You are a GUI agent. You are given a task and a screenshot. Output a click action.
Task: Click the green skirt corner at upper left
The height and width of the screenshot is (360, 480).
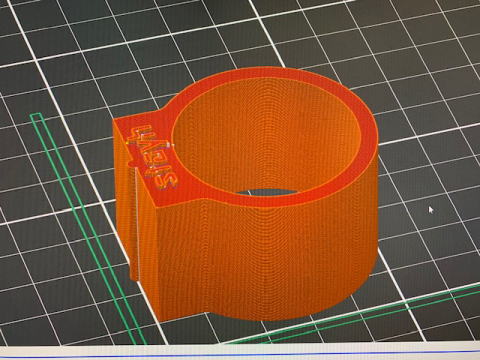36,117
